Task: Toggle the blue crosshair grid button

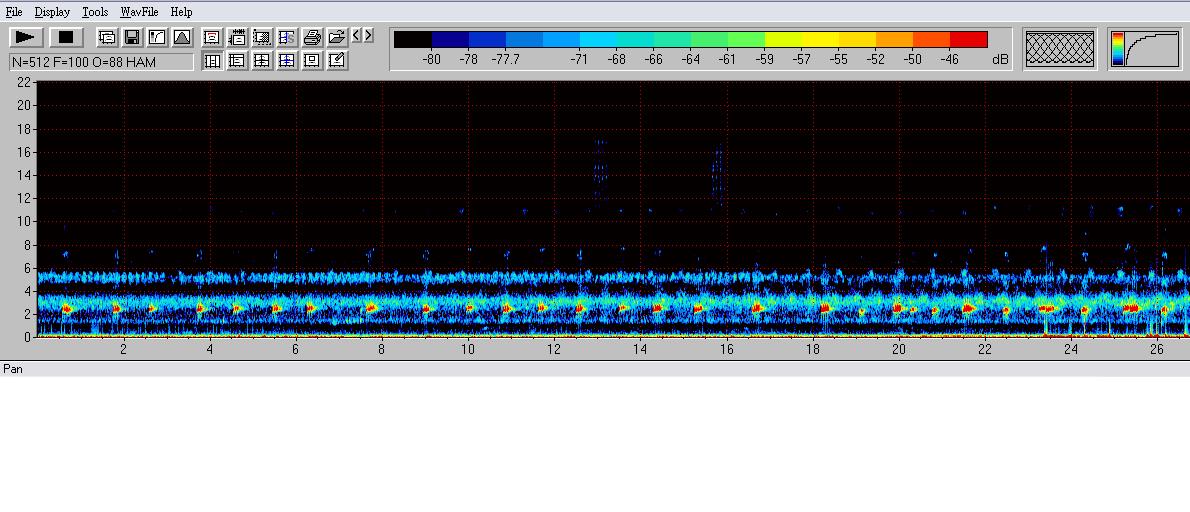Action: [x=287, y=60]
